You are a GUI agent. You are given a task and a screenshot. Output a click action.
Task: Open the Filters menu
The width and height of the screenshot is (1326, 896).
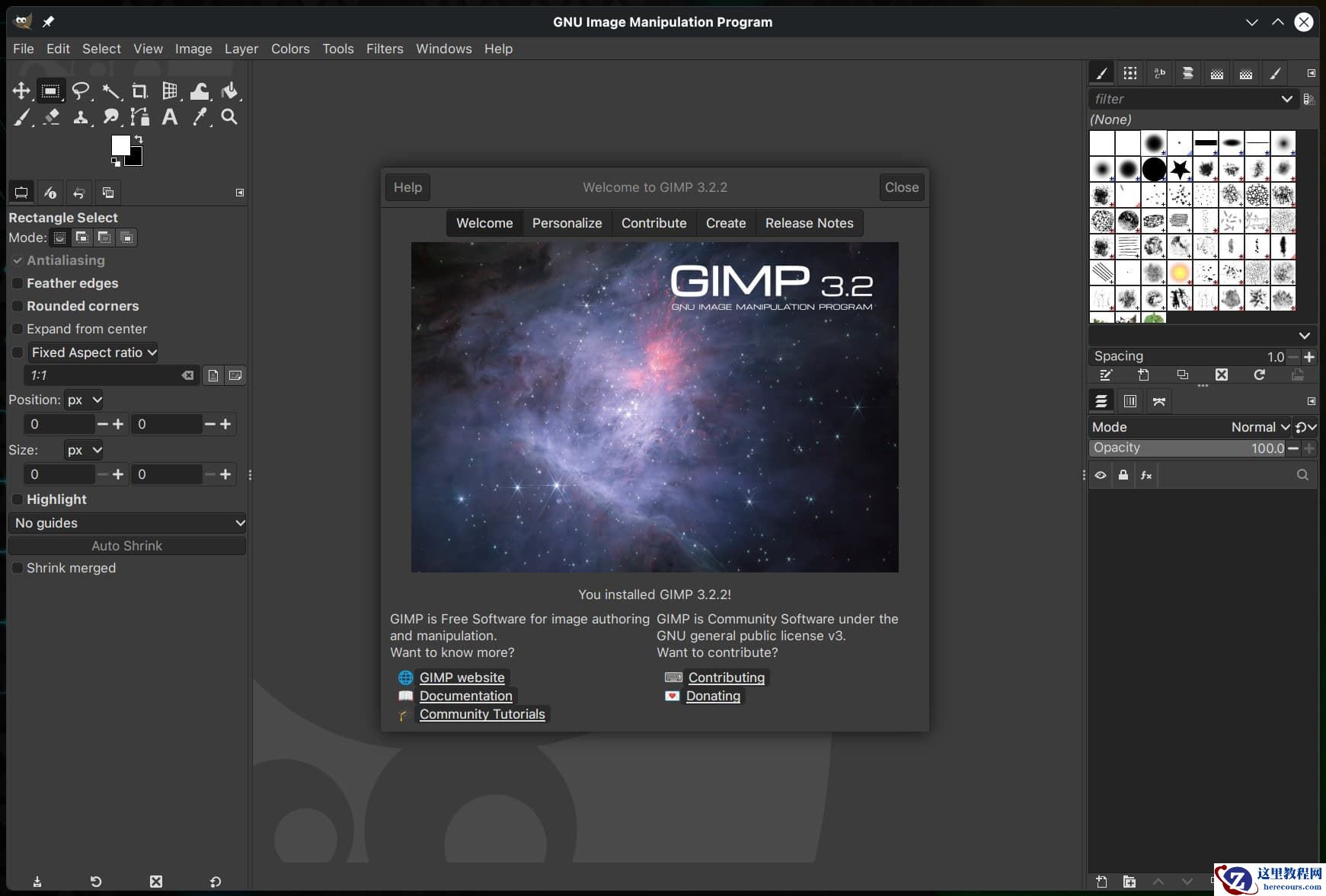coord(384,49)
